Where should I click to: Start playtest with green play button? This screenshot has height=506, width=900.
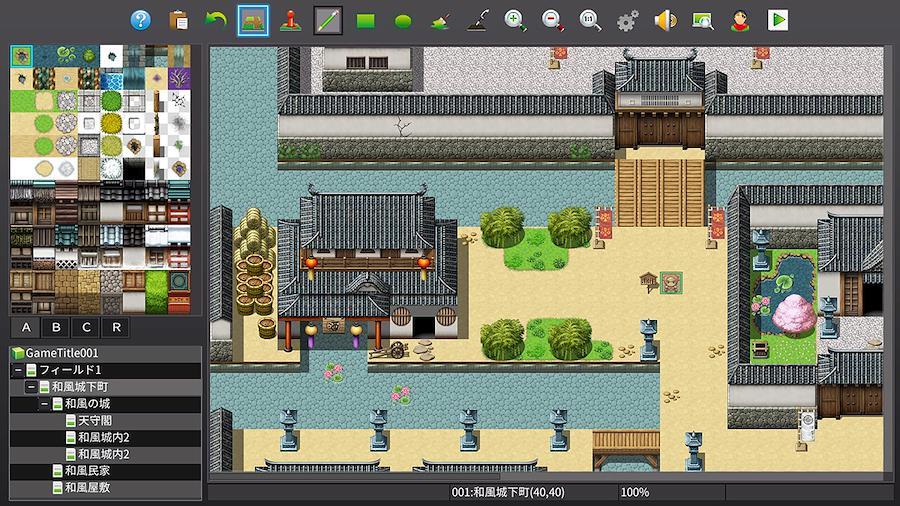pos(777,20)
